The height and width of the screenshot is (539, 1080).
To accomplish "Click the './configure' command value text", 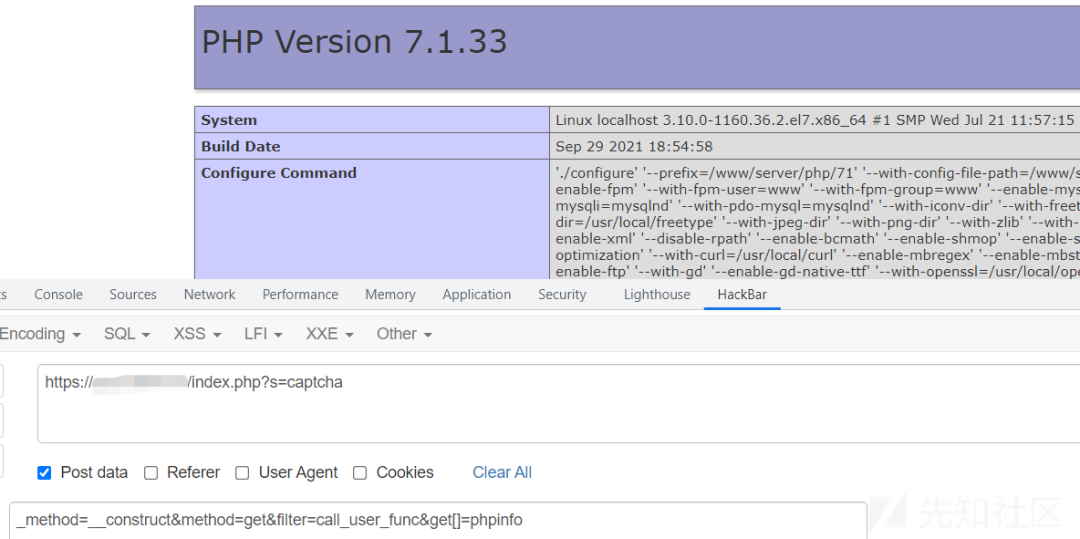I will pos(818,222).
